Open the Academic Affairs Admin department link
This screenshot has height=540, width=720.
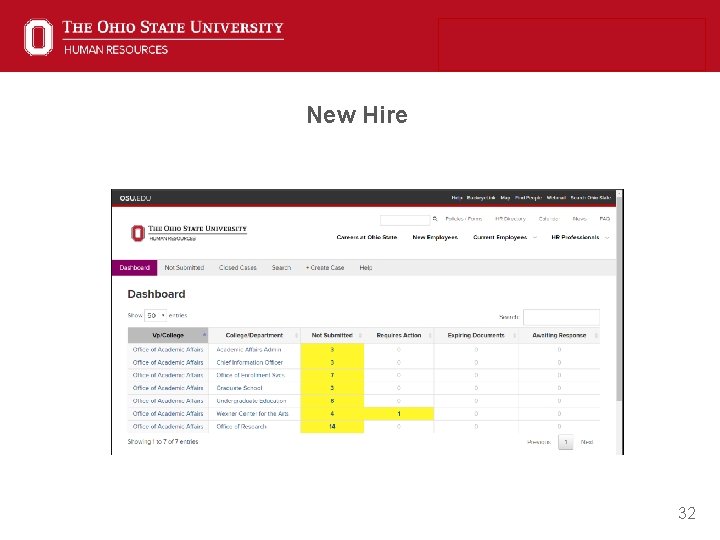pos(248,350)
